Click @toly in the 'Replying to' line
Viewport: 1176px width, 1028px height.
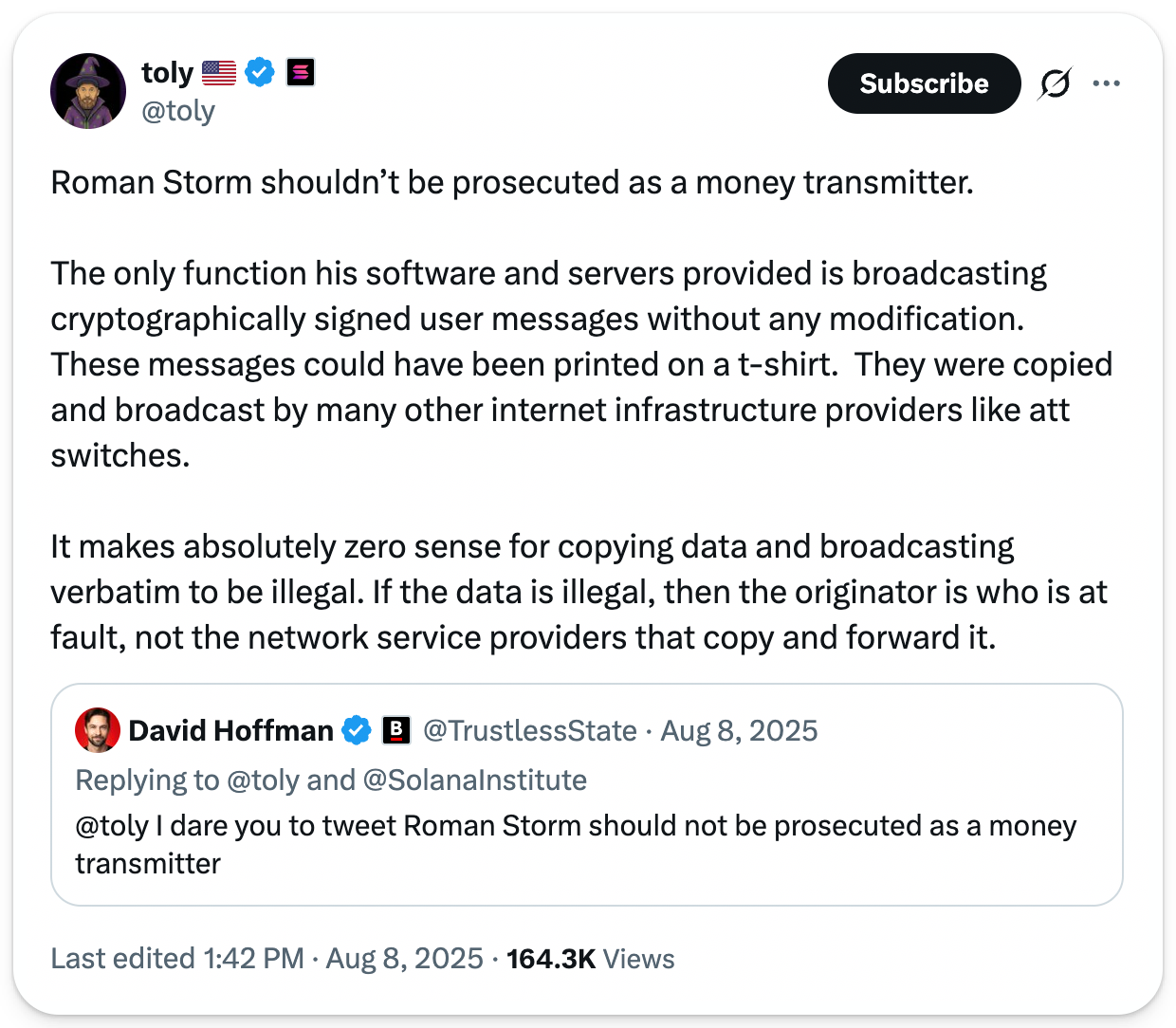263,780
